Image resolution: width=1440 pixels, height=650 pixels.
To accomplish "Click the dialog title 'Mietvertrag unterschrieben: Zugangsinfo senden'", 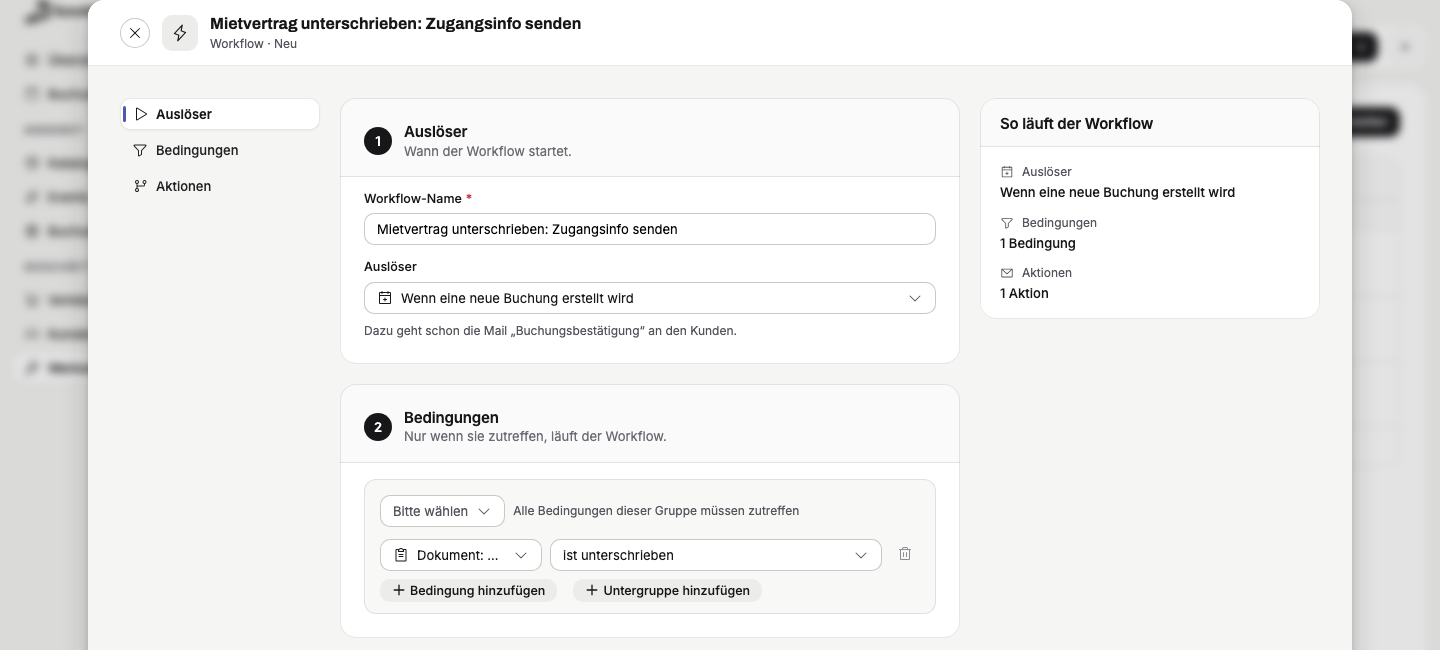I will [x=395, y=23].
